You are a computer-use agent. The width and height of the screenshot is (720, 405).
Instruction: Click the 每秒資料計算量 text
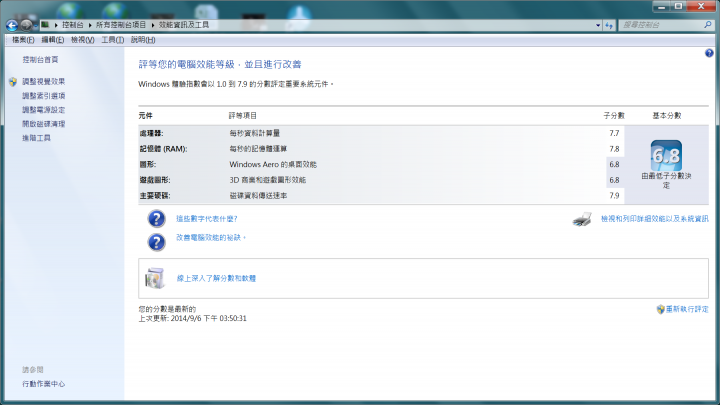[255, 133]
